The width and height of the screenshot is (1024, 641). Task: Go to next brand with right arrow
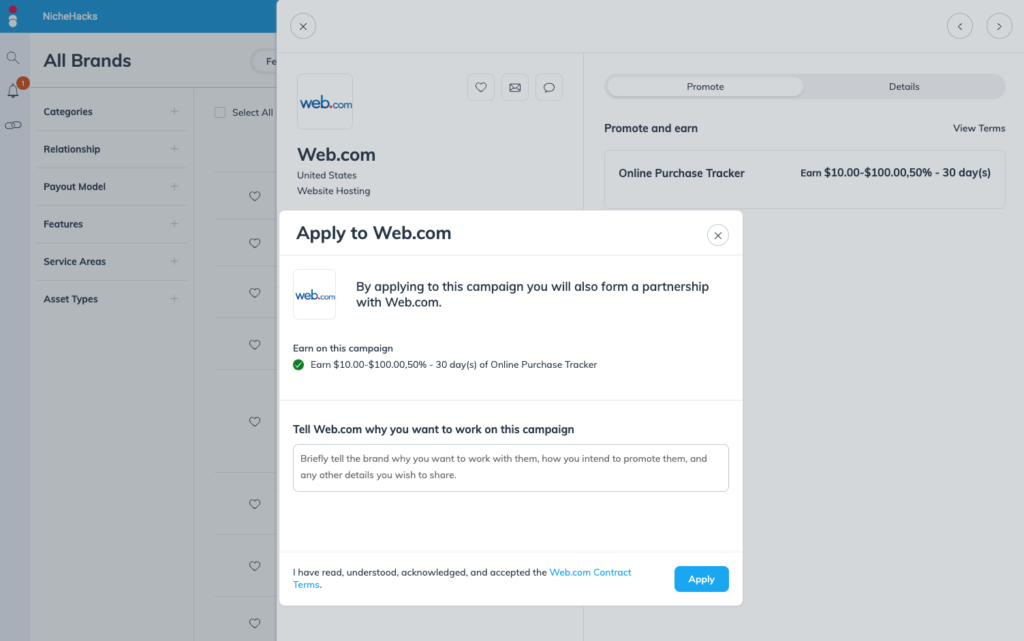(999, 26)
